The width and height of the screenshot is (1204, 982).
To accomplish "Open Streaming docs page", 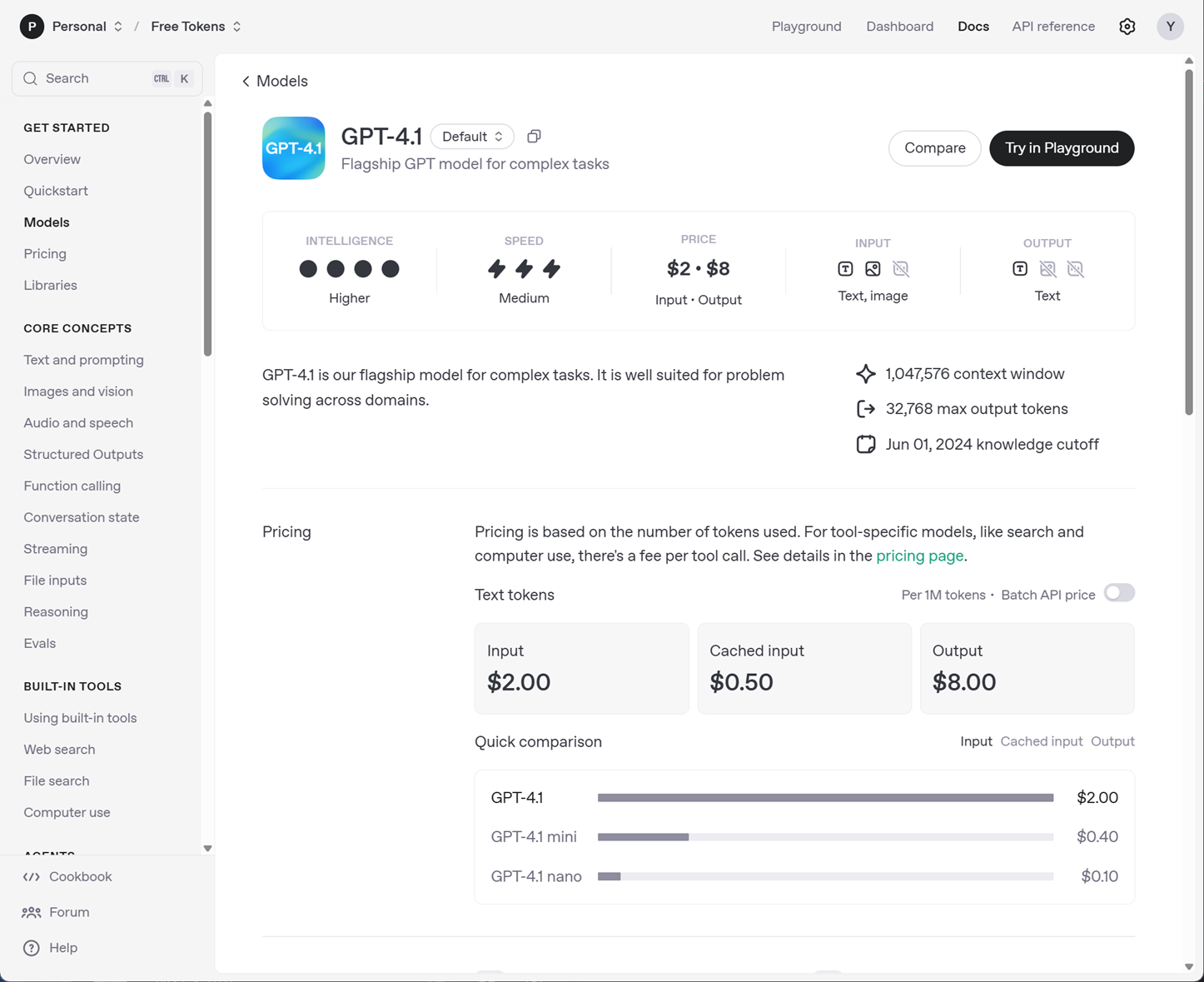I will (x=55, y=549).
